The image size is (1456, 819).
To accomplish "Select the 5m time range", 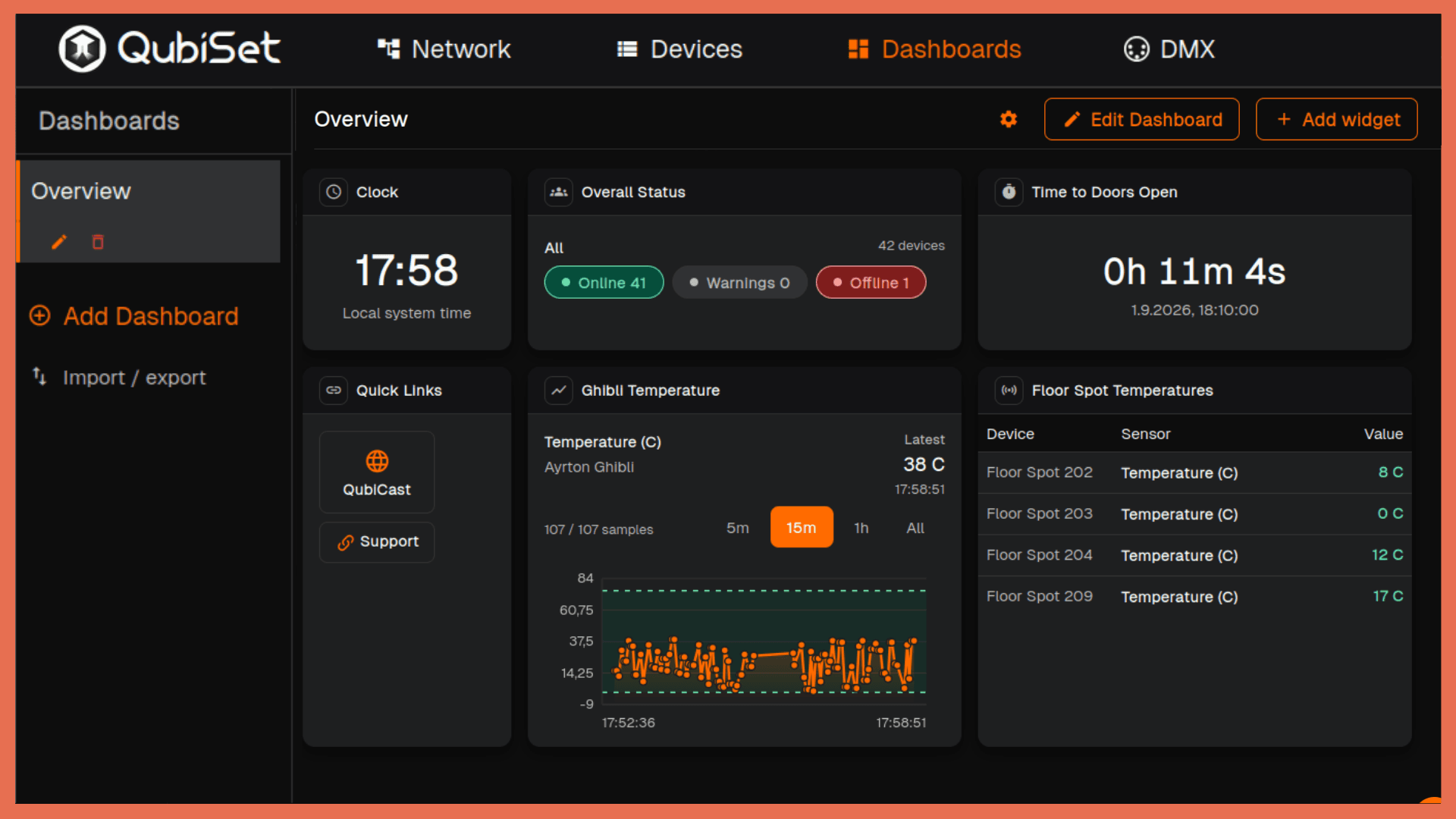I will [x=738, y=528].
